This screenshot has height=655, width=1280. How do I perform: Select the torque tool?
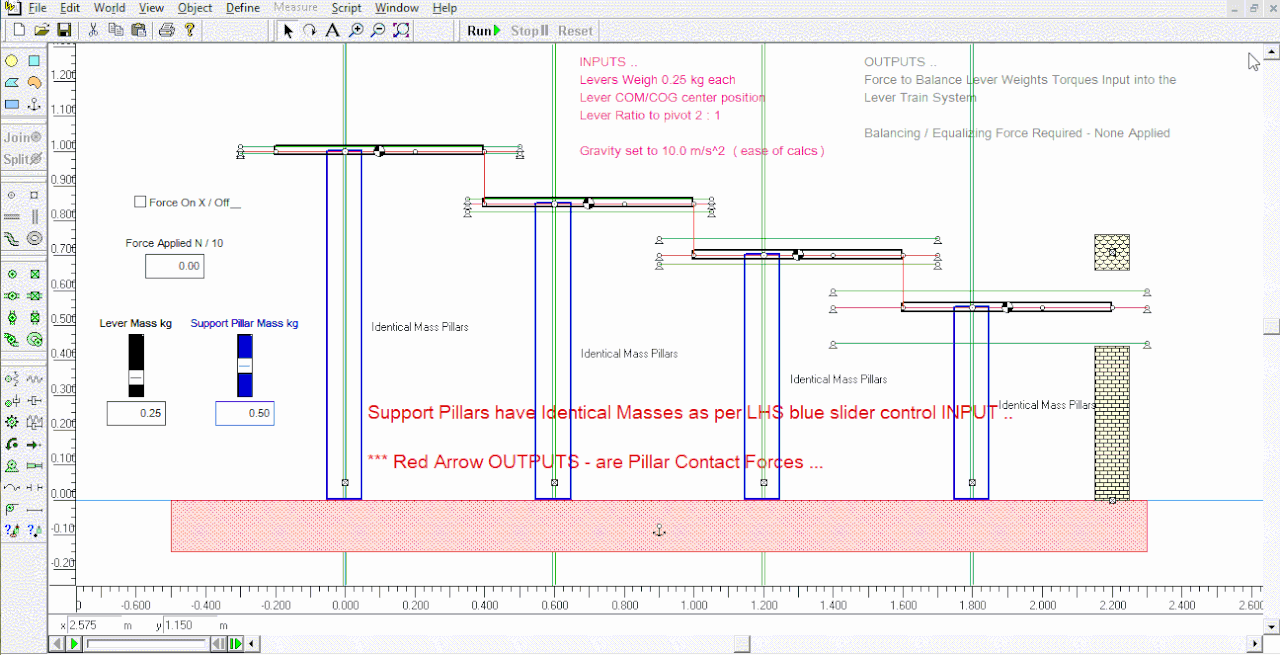pos(12,444)
